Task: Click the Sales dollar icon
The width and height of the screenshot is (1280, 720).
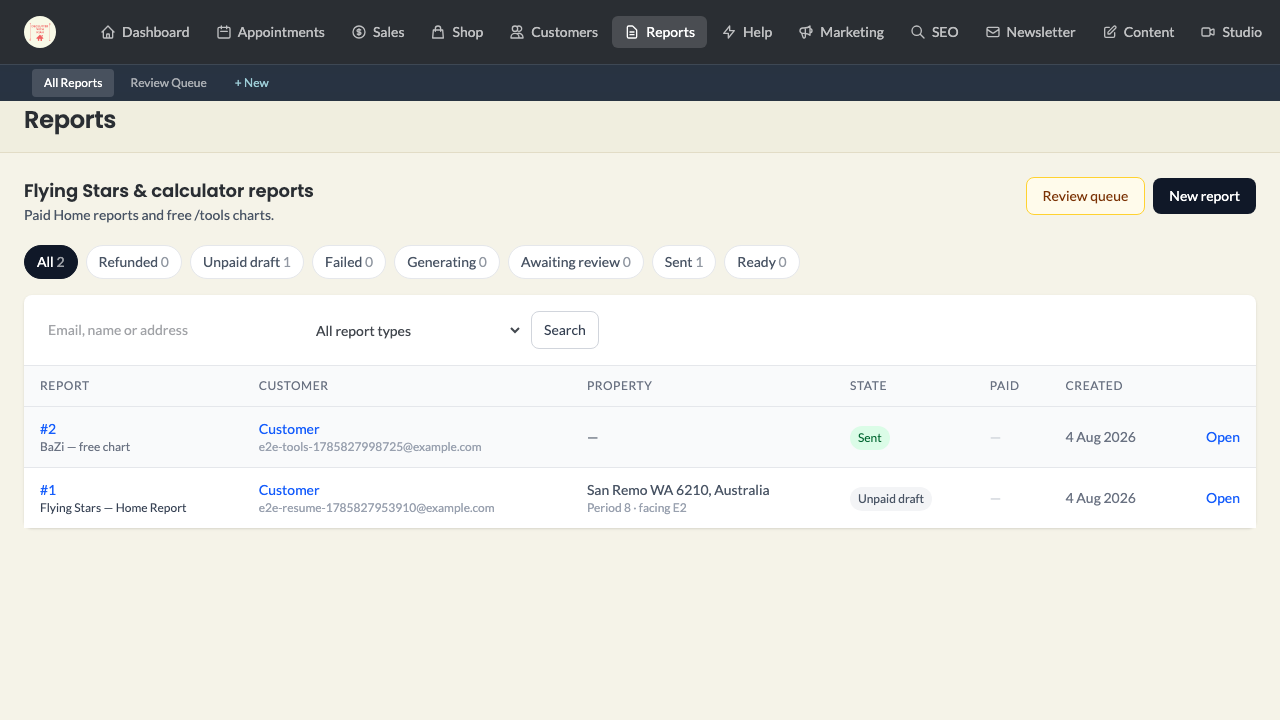Action: pyautogui.click(x=359, y=32)
